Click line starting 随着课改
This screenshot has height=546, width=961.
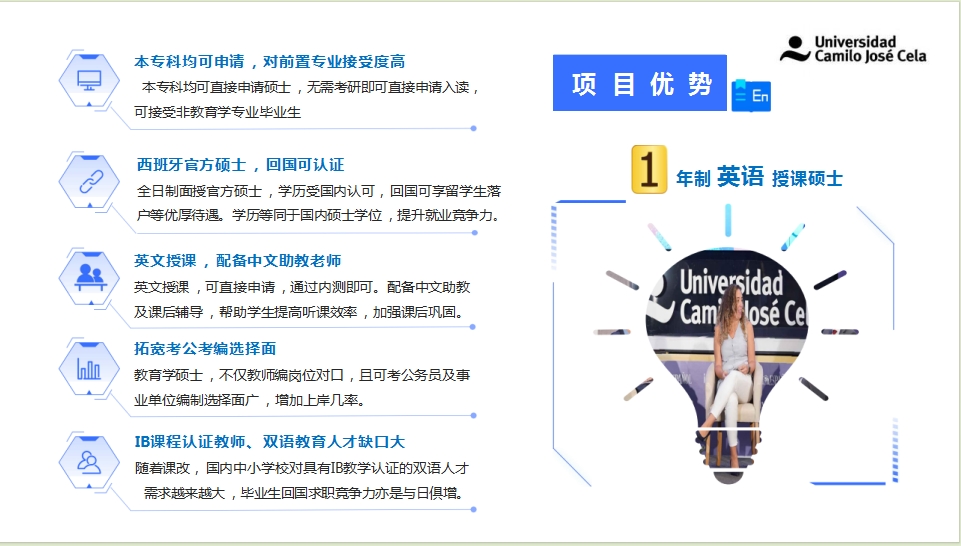point(302,468)
